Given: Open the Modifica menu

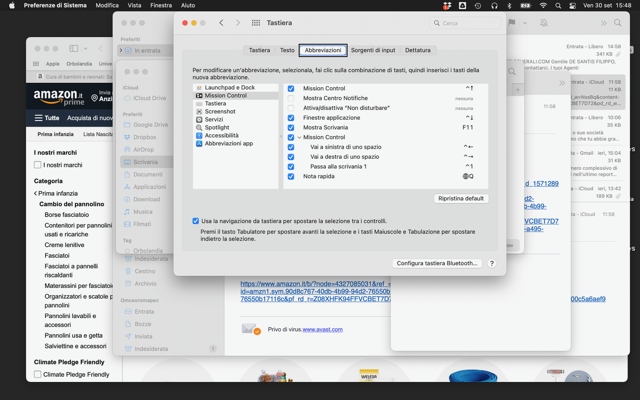Looking at the screenshot, I should pos(107,5).
